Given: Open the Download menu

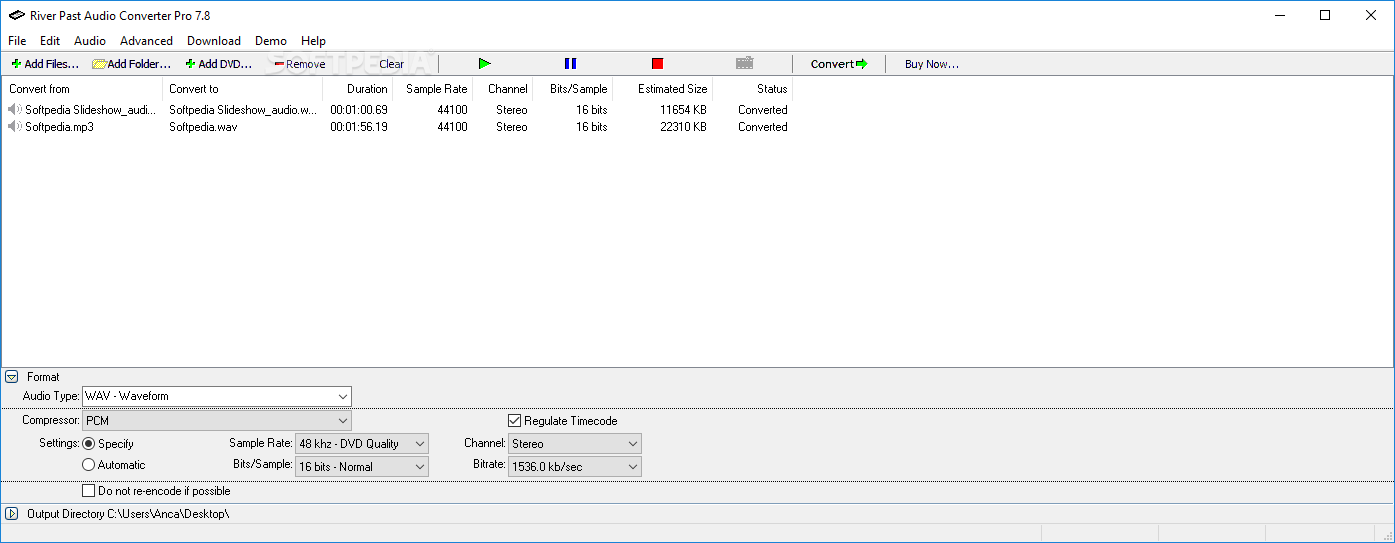Looking at the screenshot, I should [214, 41].
